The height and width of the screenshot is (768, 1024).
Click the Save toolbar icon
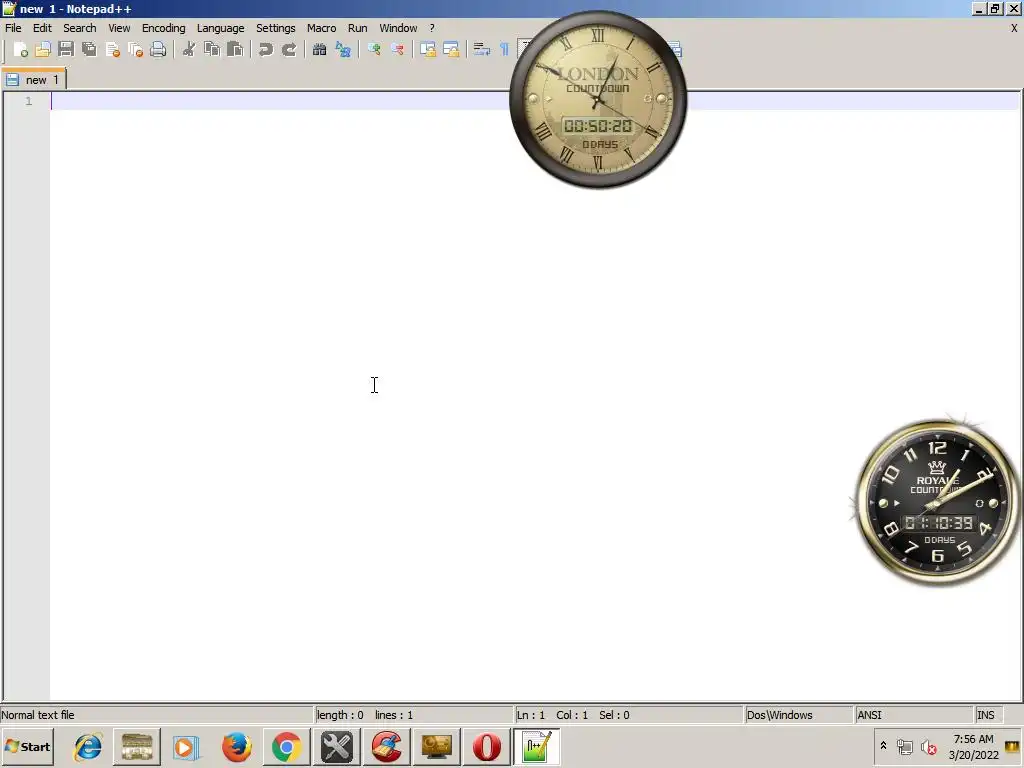click(x=66, y=50)
